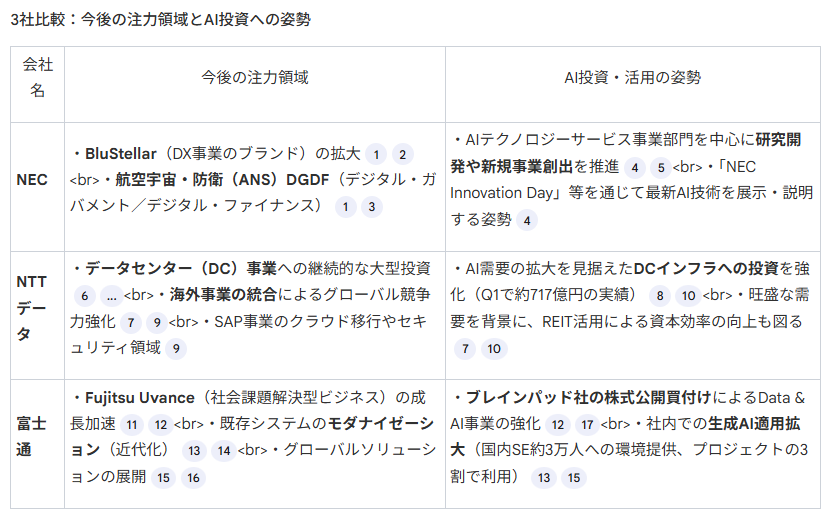Open citation 7 in NTT AI cell

tap(465, 349)
